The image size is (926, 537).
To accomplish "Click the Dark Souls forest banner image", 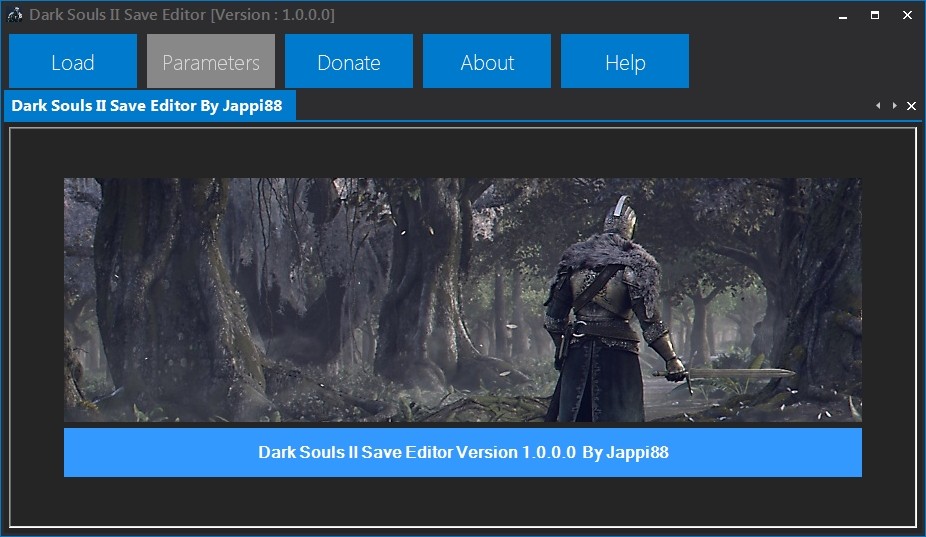I will (x=462, y=300).
